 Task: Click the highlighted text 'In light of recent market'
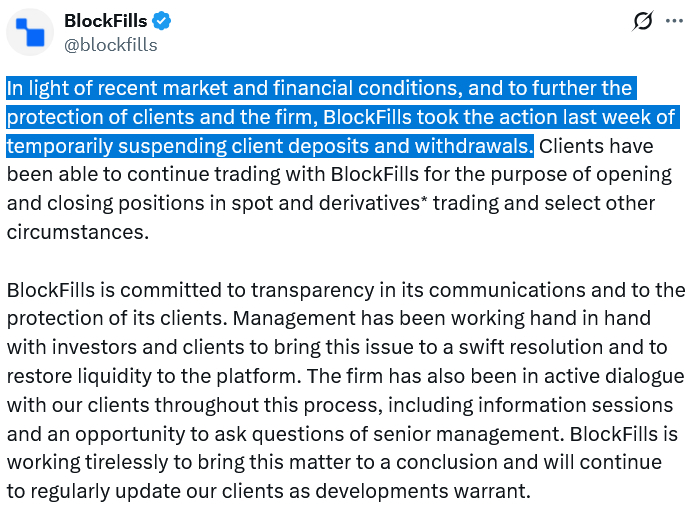(x=110, y=88)
